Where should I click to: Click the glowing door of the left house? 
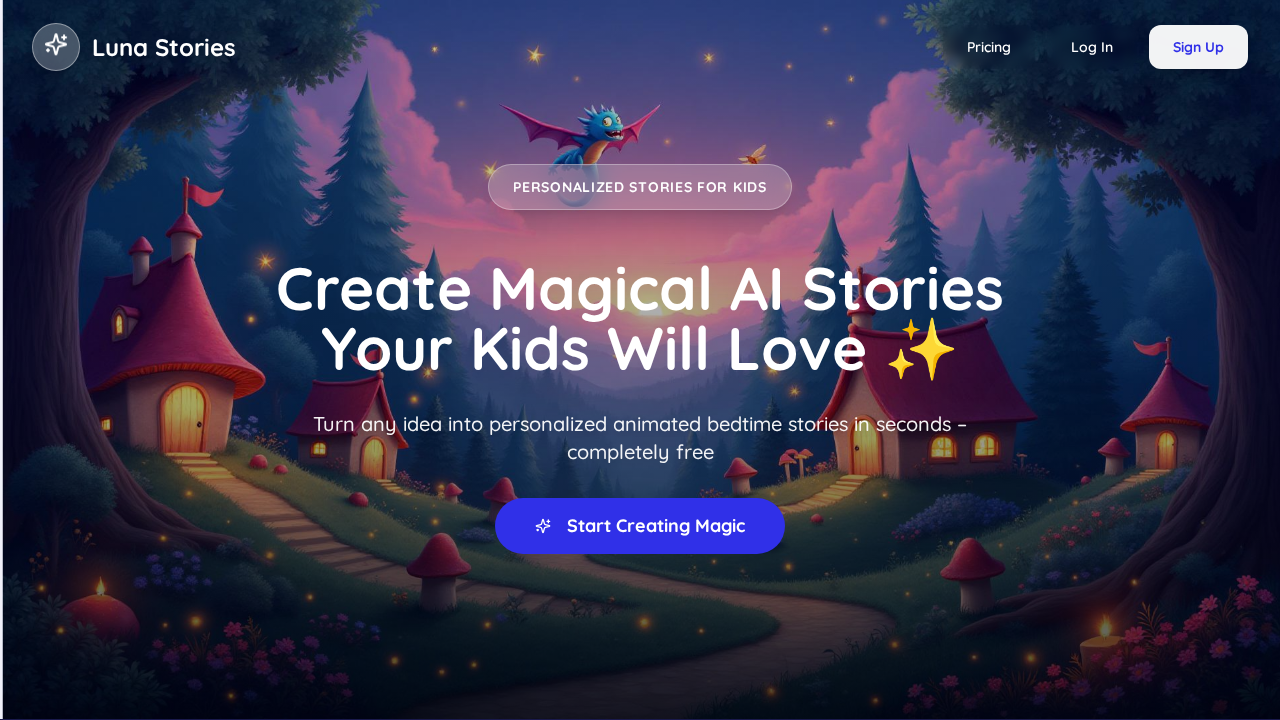click(184, 419)
